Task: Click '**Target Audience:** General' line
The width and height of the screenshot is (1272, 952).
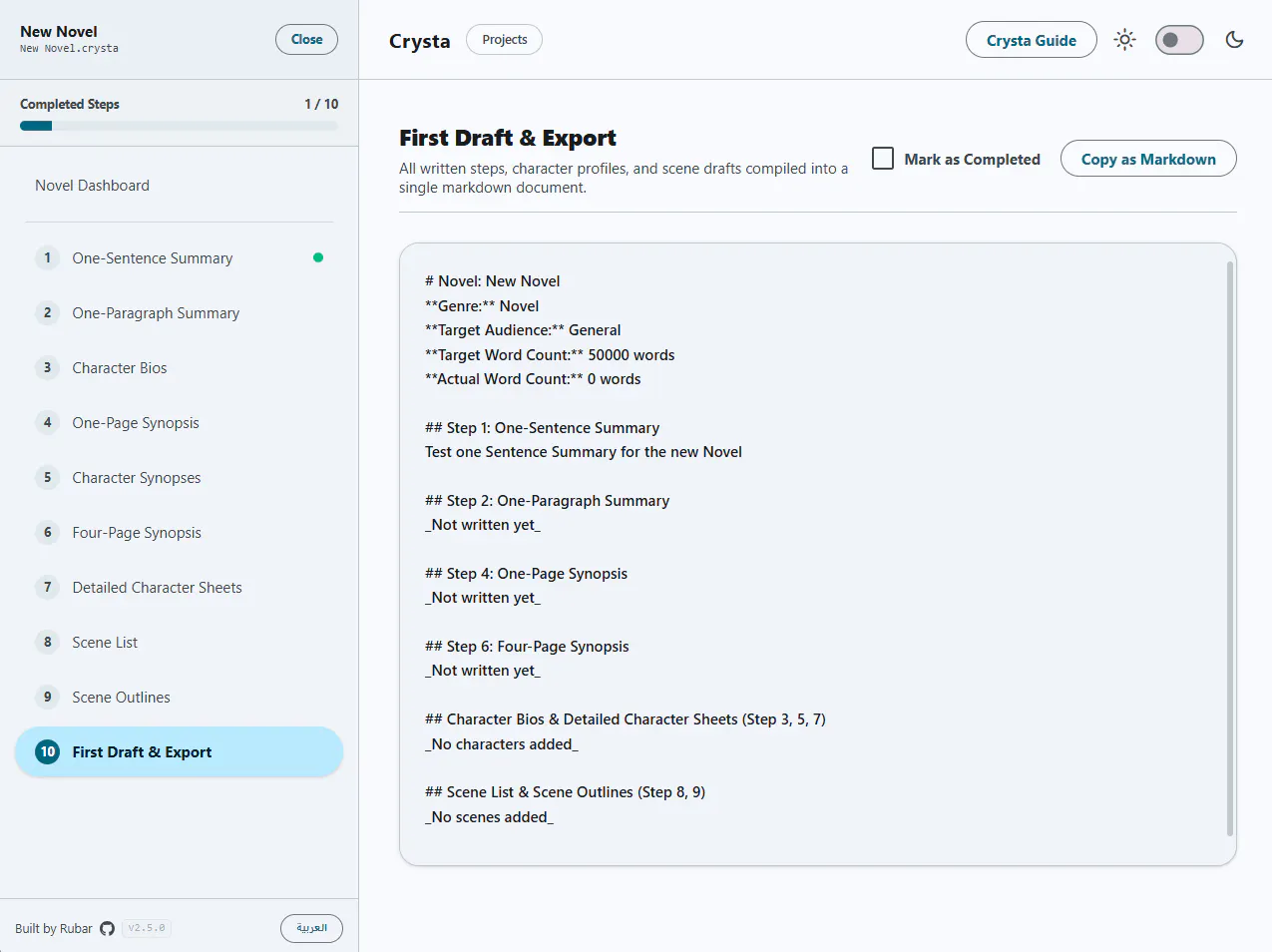Action: tap(523, 330)
